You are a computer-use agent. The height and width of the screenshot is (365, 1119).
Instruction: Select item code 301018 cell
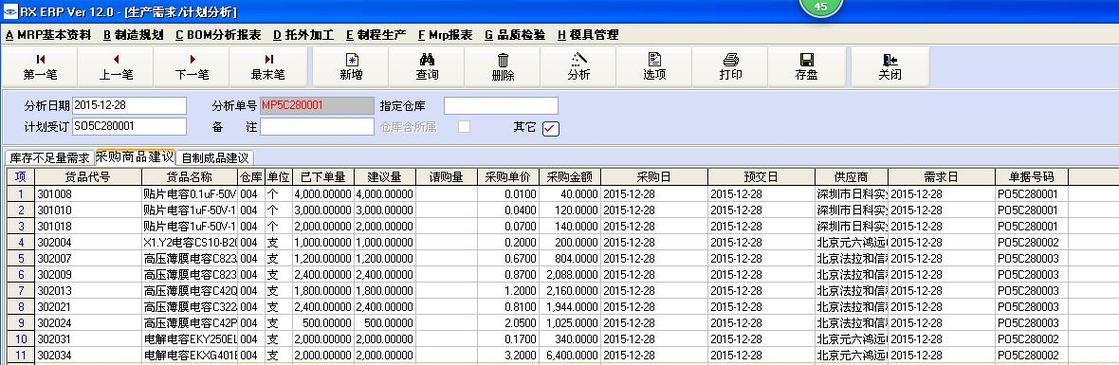88,226
